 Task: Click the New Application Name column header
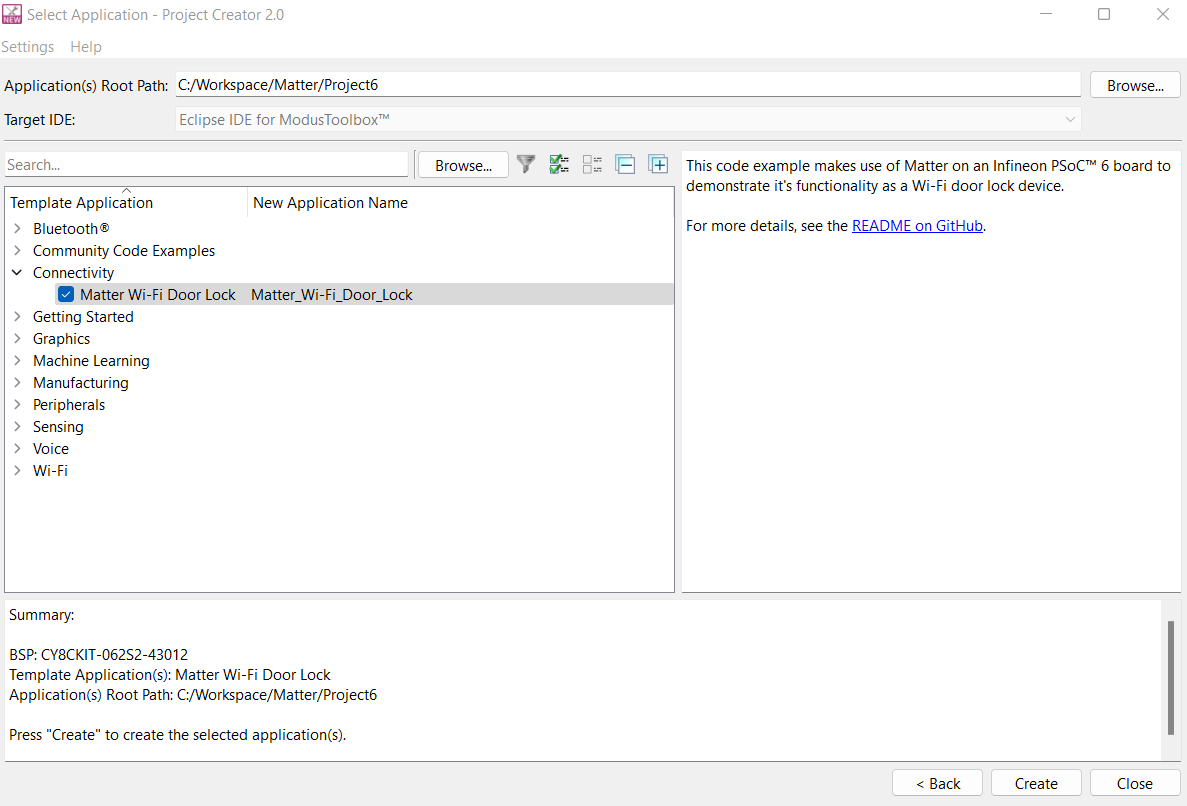pyautogui.click(x=460, y=203)
